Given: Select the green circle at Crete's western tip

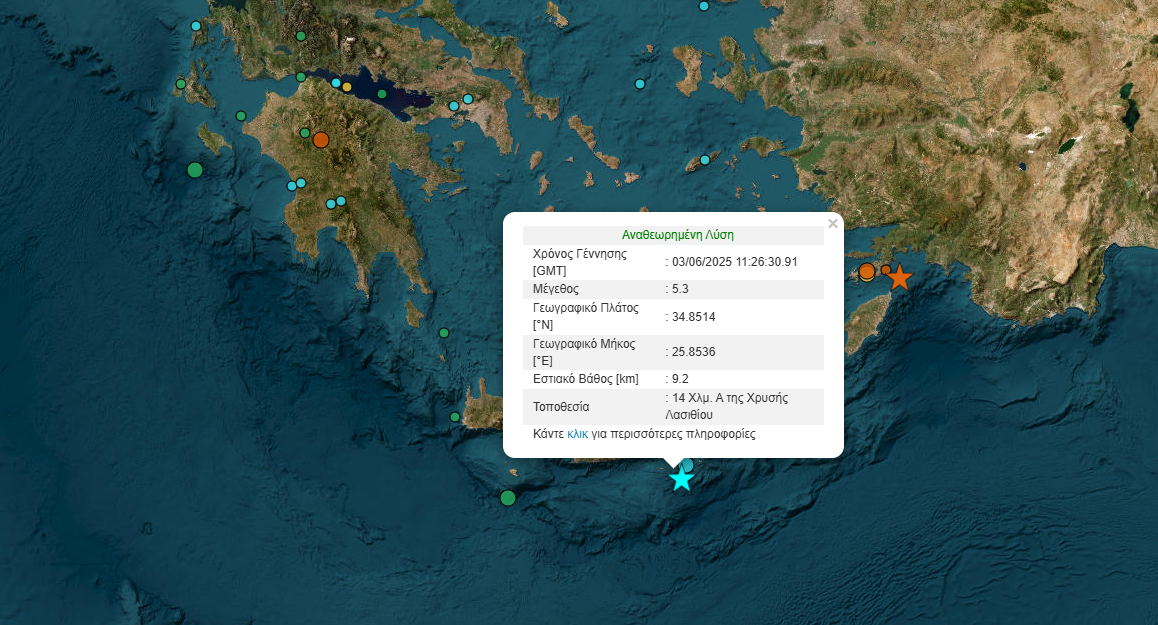Looking at the screenshot, I should (x=455, y=417).
